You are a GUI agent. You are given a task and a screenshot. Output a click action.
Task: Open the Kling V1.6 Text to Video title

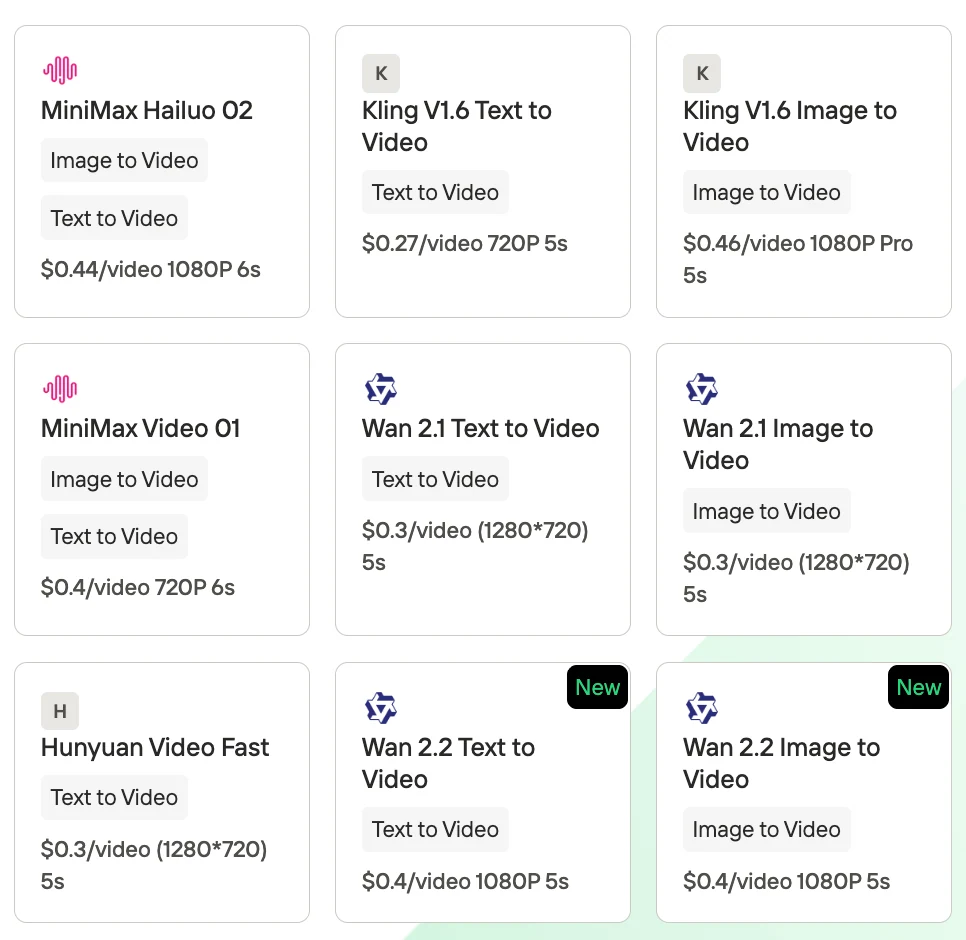[457, 126]
